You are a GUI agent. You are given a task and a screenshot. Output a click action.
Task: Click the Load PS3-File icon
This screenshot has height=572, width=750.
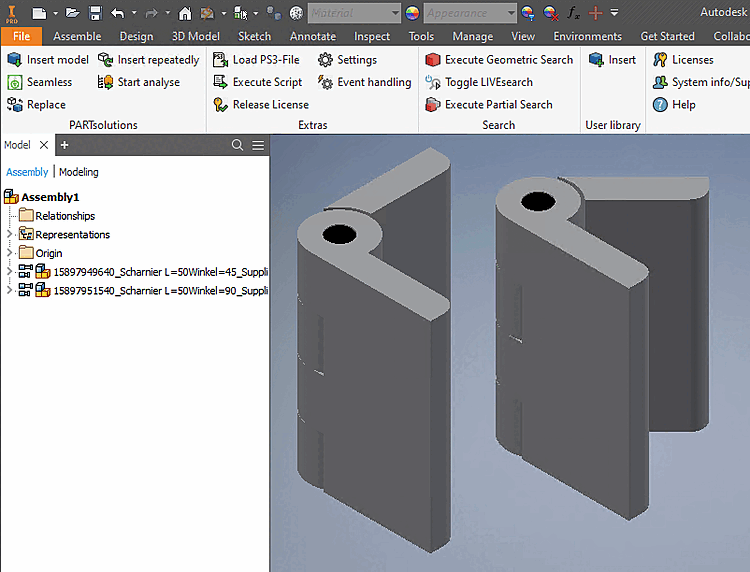pos(221,60)
